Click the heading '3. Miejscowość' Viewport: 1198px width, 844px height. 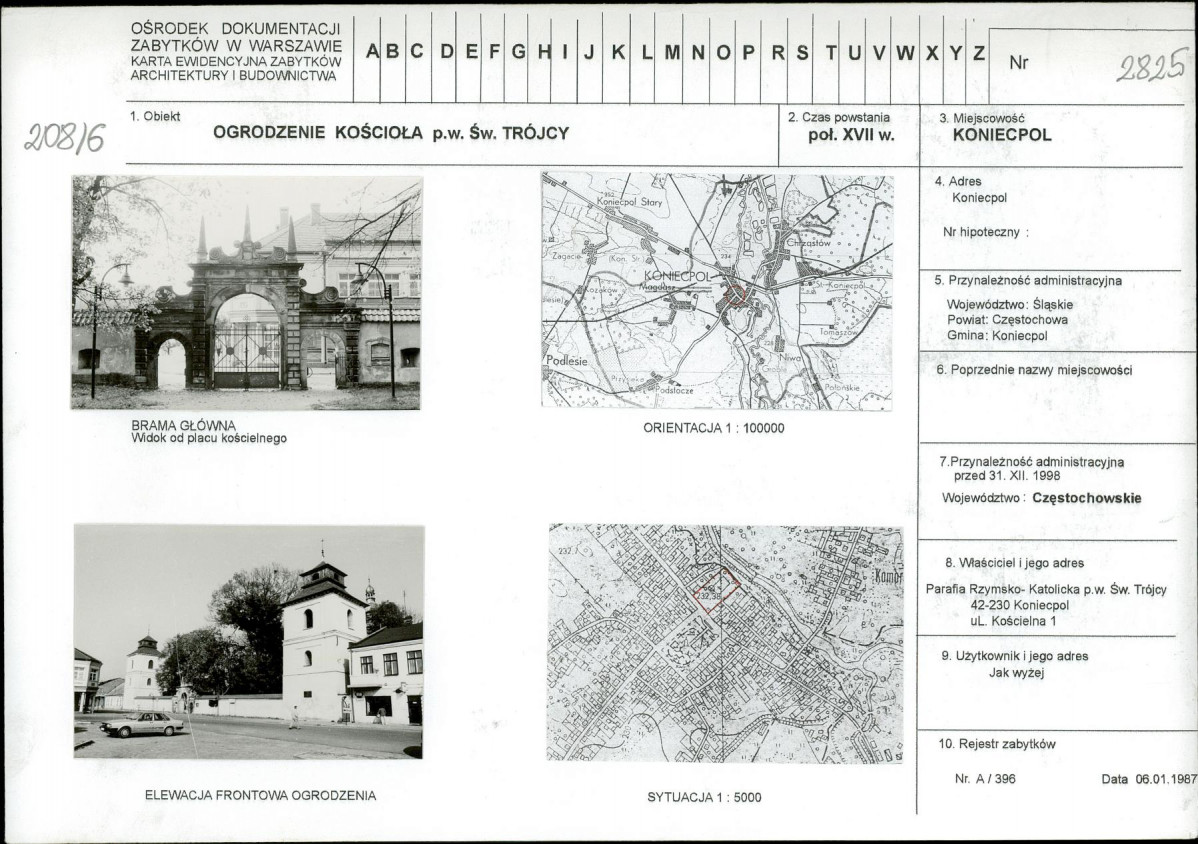pos(982,118)
